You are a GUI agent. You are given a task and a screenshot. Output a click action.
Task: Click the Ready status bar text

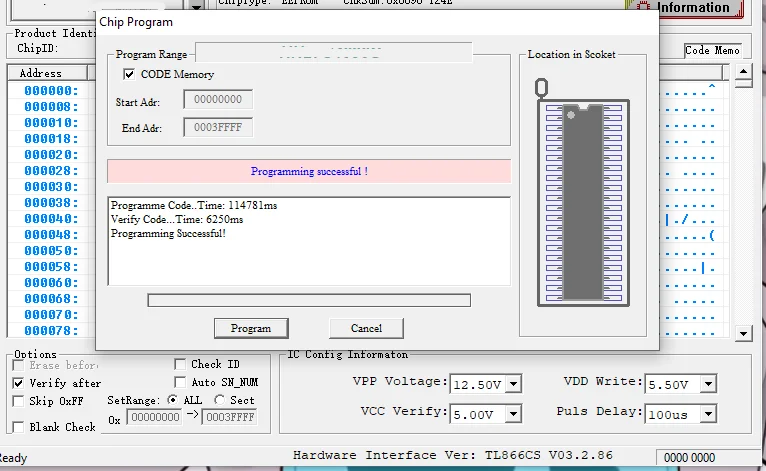(x=13, y=458)
